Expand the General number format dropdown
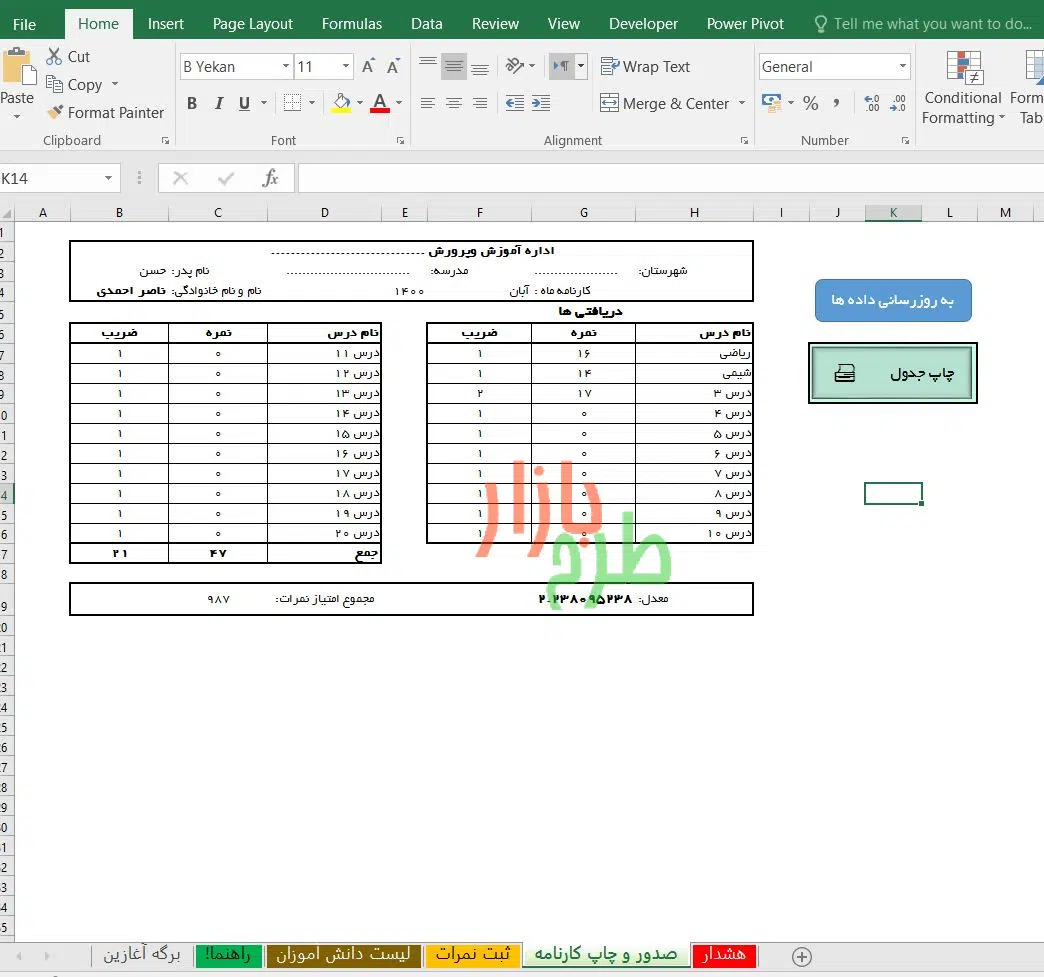Screen dimensions: 1044x977 pyautogui.click(x=902, y=67)
